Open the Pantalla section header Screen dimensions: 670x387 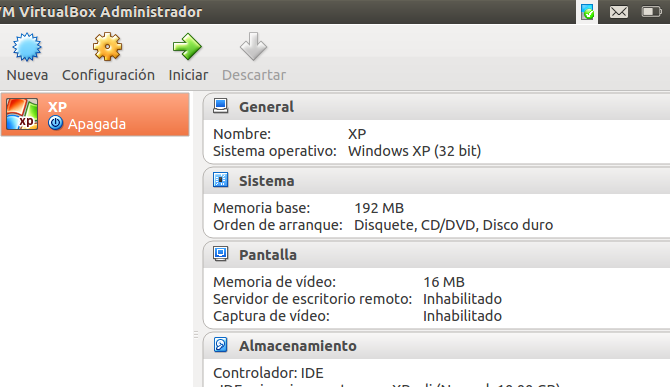click(437, 255)
